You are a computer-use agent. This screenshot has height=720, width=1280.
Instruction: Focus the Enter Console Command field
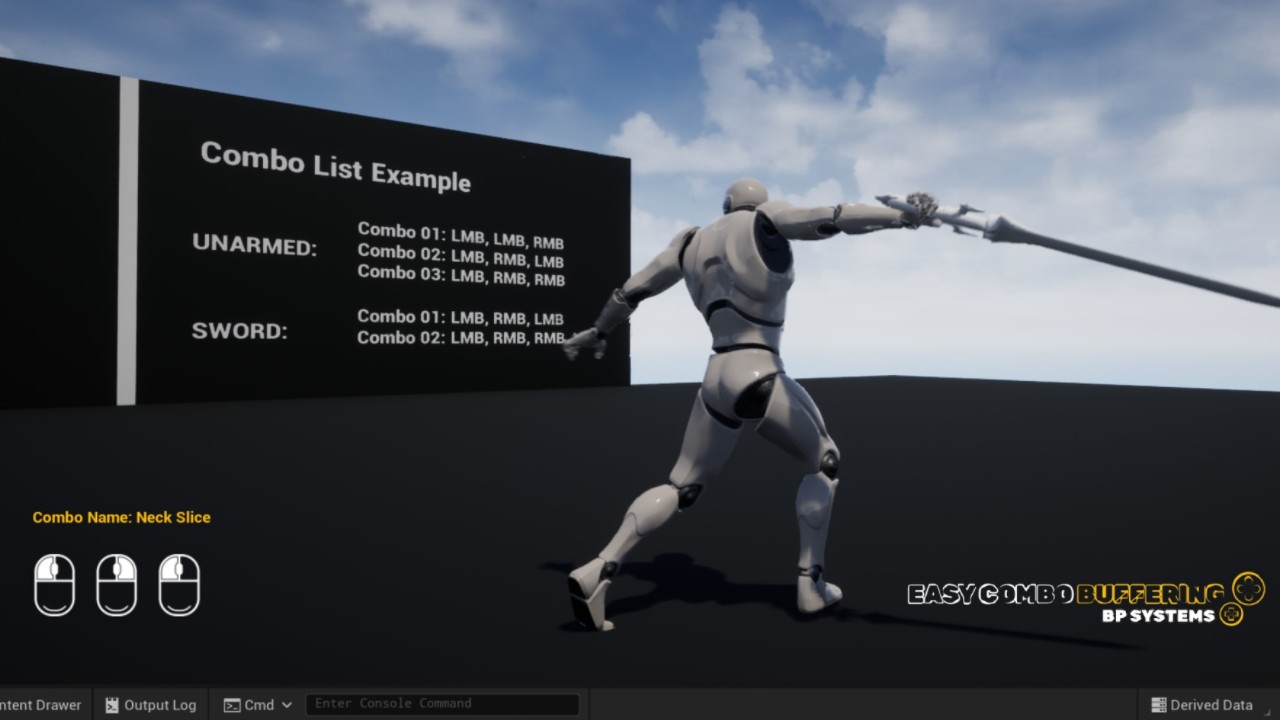click(442, 704)
